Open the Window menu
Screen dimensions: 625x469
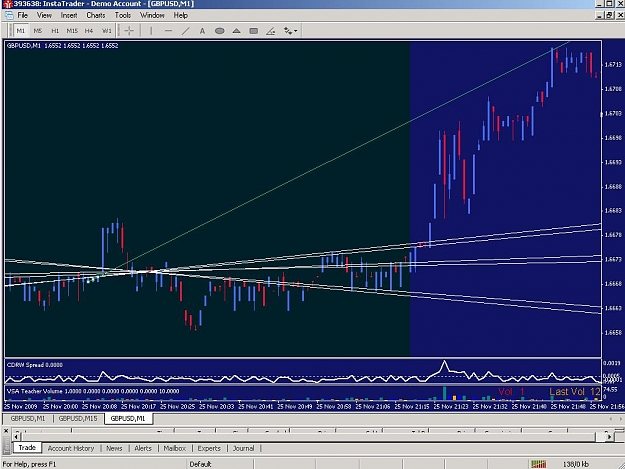(x=152, y=15)
